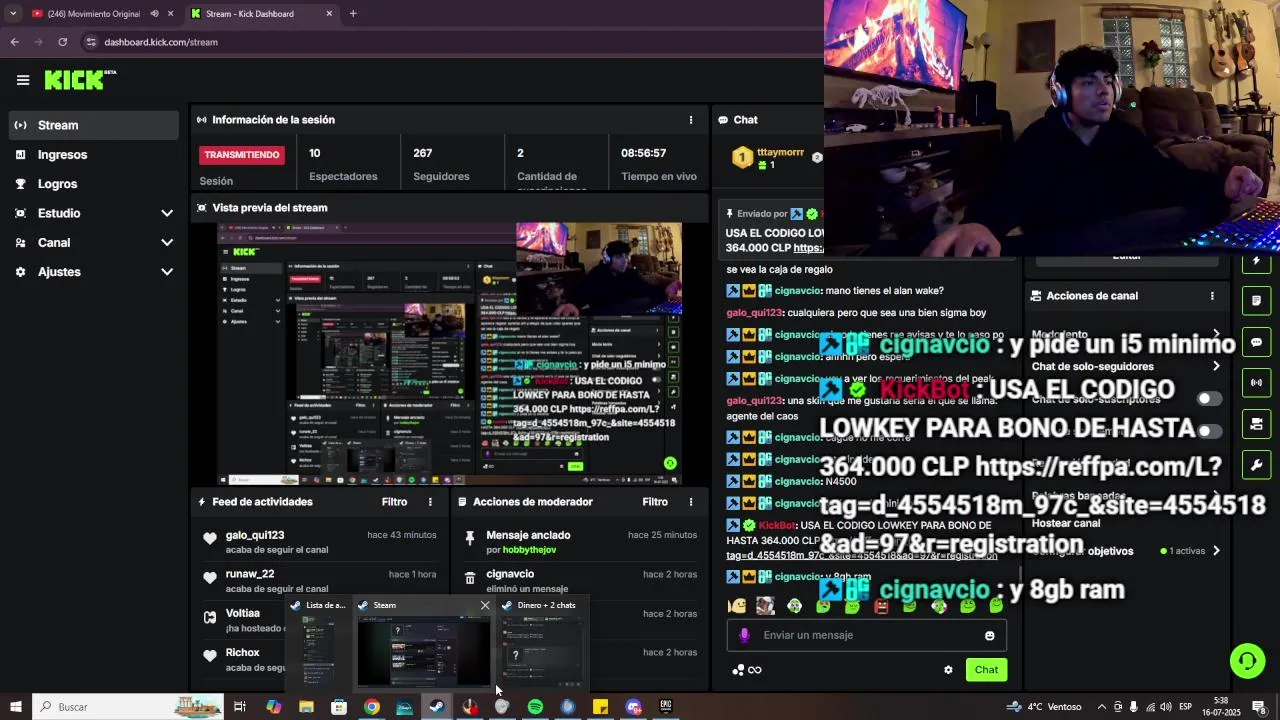Open Chat de solo-seguidores settings
The width and height of the screenshot is (1280, 720).
[x=1126, y=366]
